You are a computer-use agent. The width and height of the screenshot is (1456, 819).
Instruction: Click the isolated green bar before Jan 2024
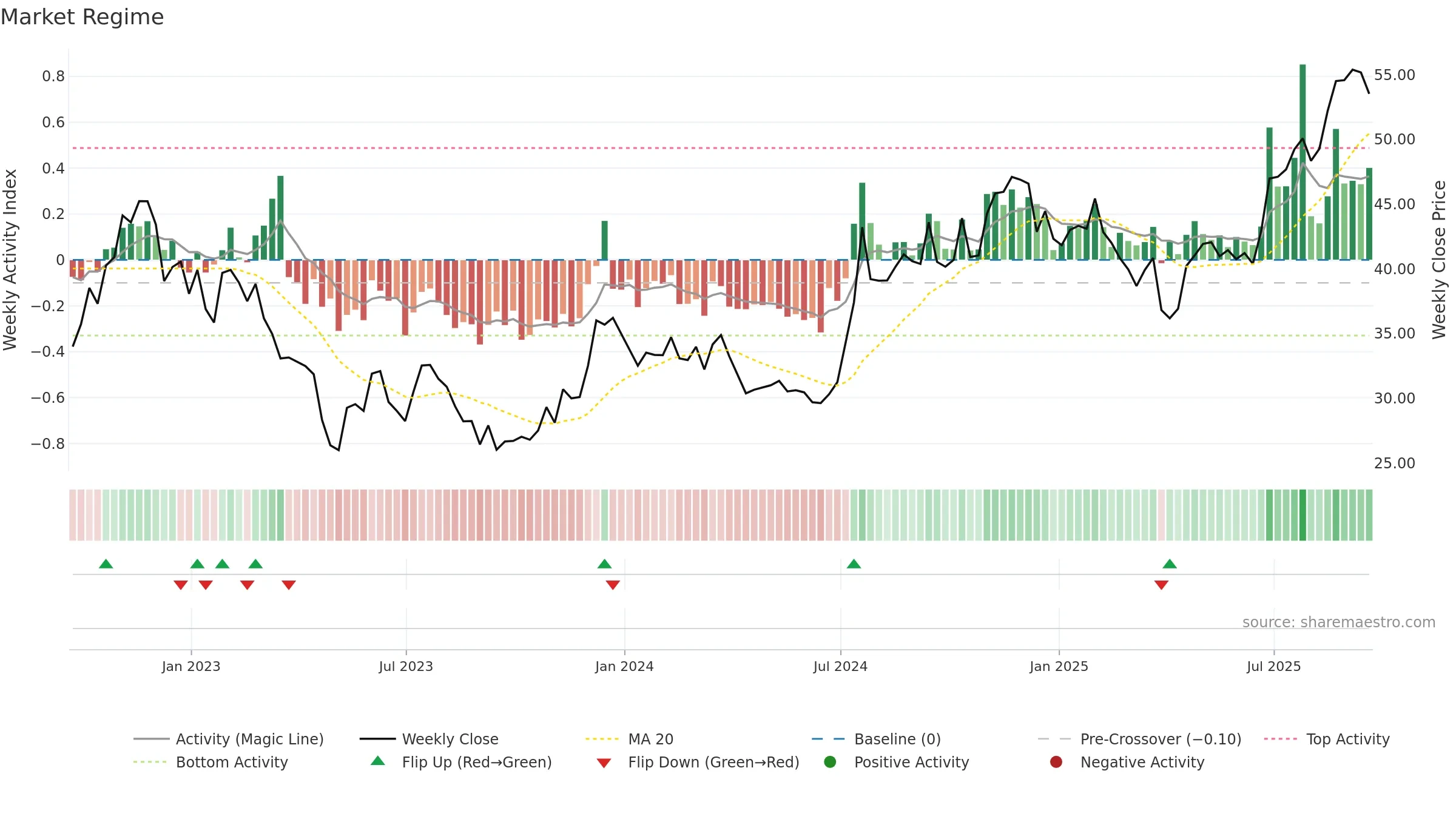point(605,240)
